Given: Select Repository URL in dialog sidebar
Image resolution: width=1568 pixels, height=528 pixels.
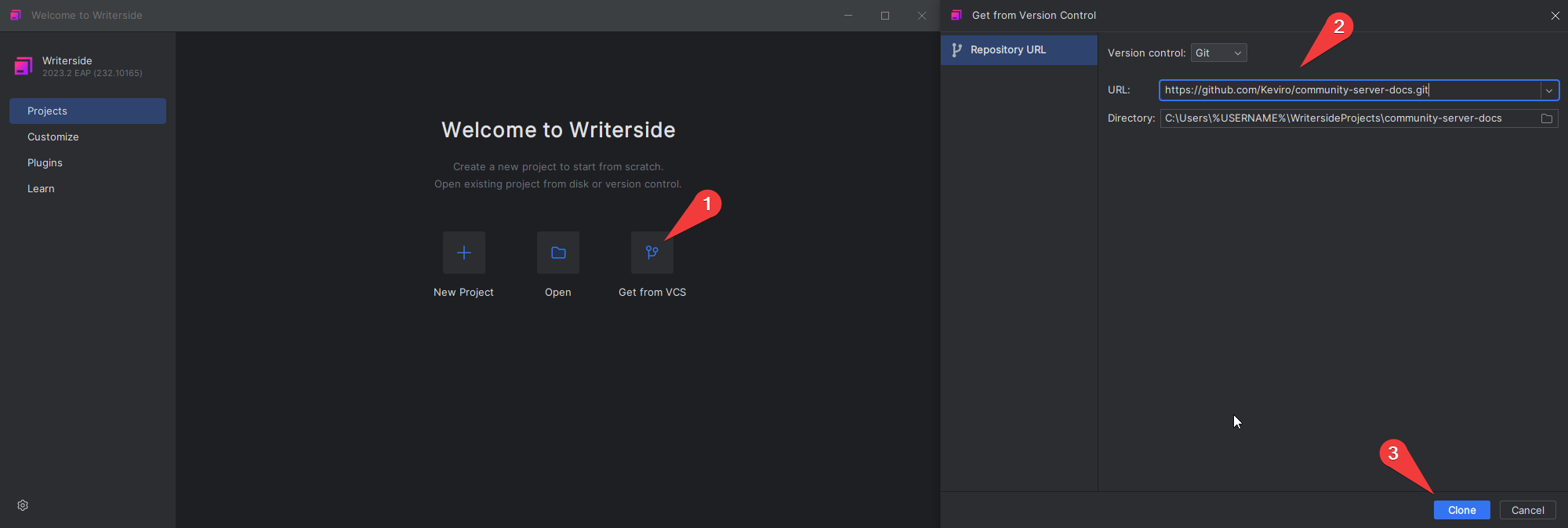Looking at the screenshot, I should point(1019,49).
